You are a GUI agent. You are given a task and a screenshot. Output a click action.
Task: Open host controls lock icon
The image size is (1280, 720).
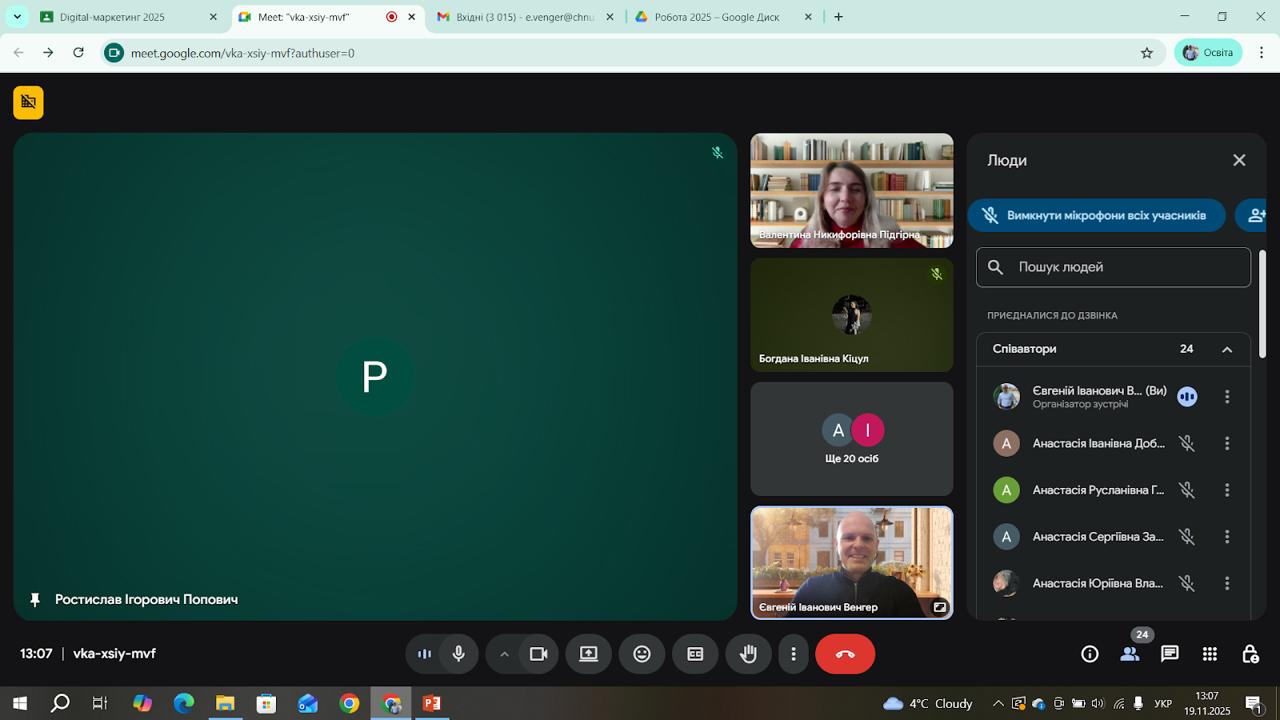point(1250,654)
